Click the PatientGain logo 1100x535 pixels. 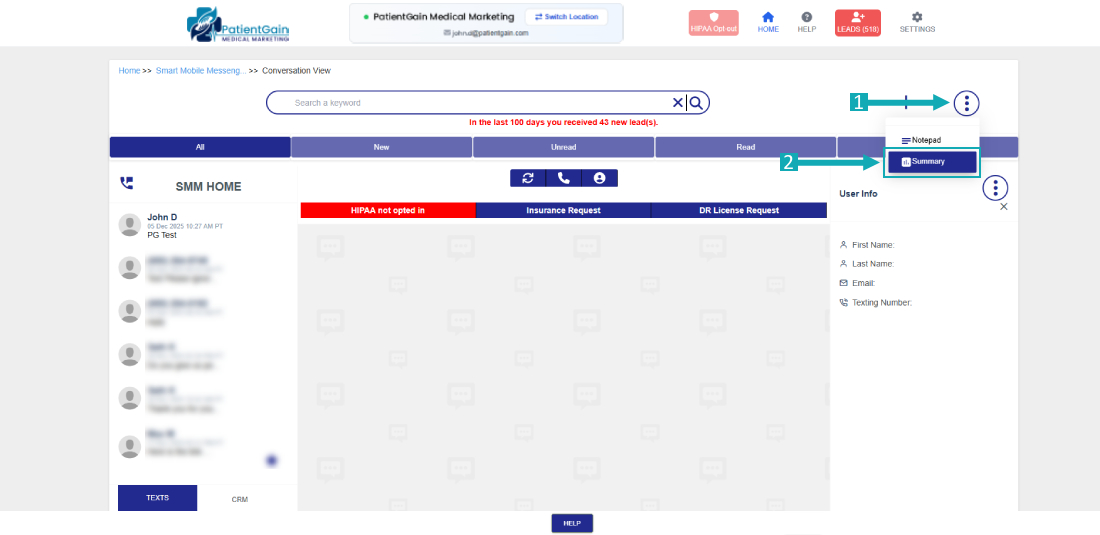(x=239, y=25)
